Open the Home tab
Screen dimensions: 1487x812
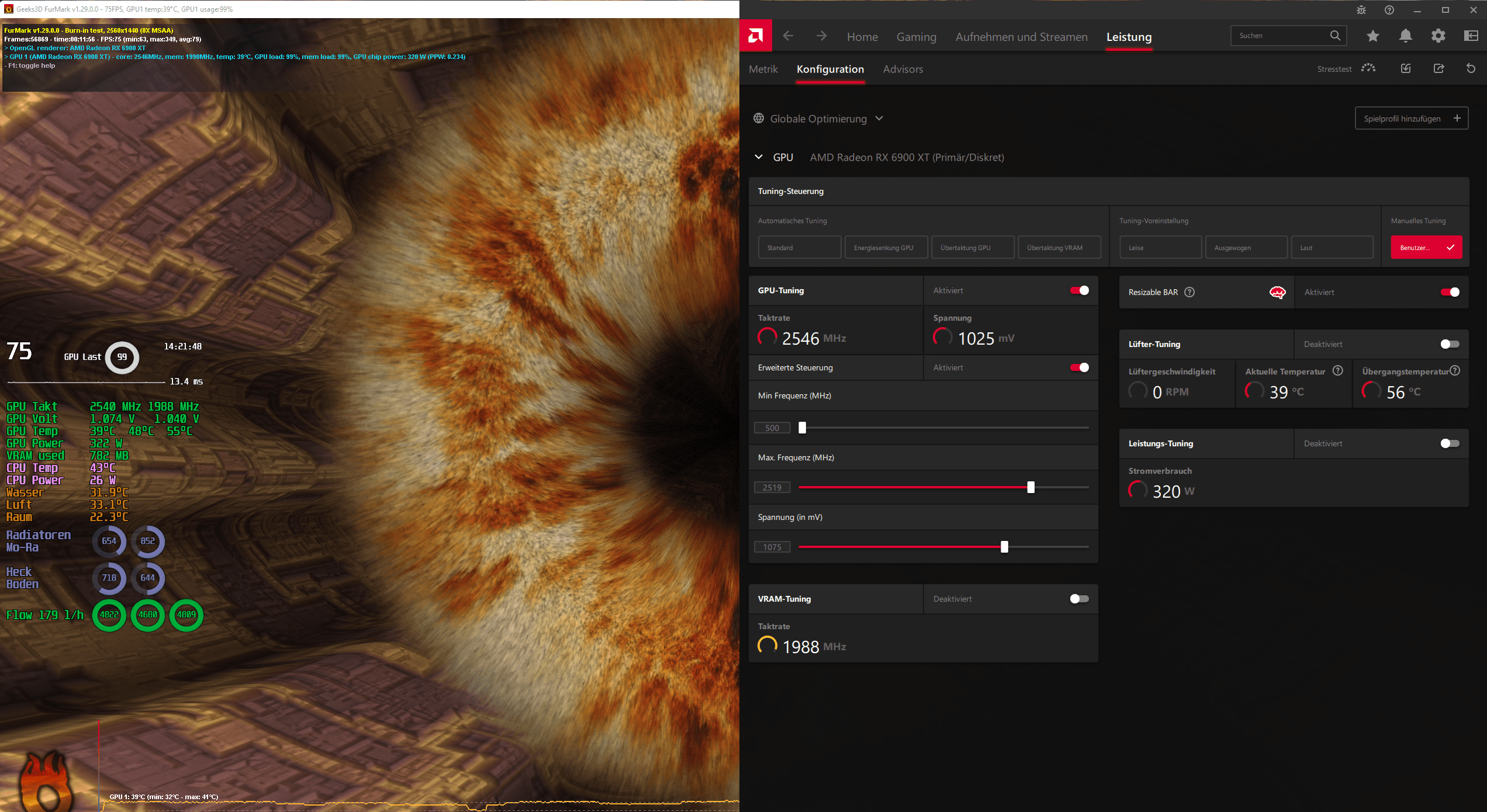pyautogui.click(x=862, y=37)
